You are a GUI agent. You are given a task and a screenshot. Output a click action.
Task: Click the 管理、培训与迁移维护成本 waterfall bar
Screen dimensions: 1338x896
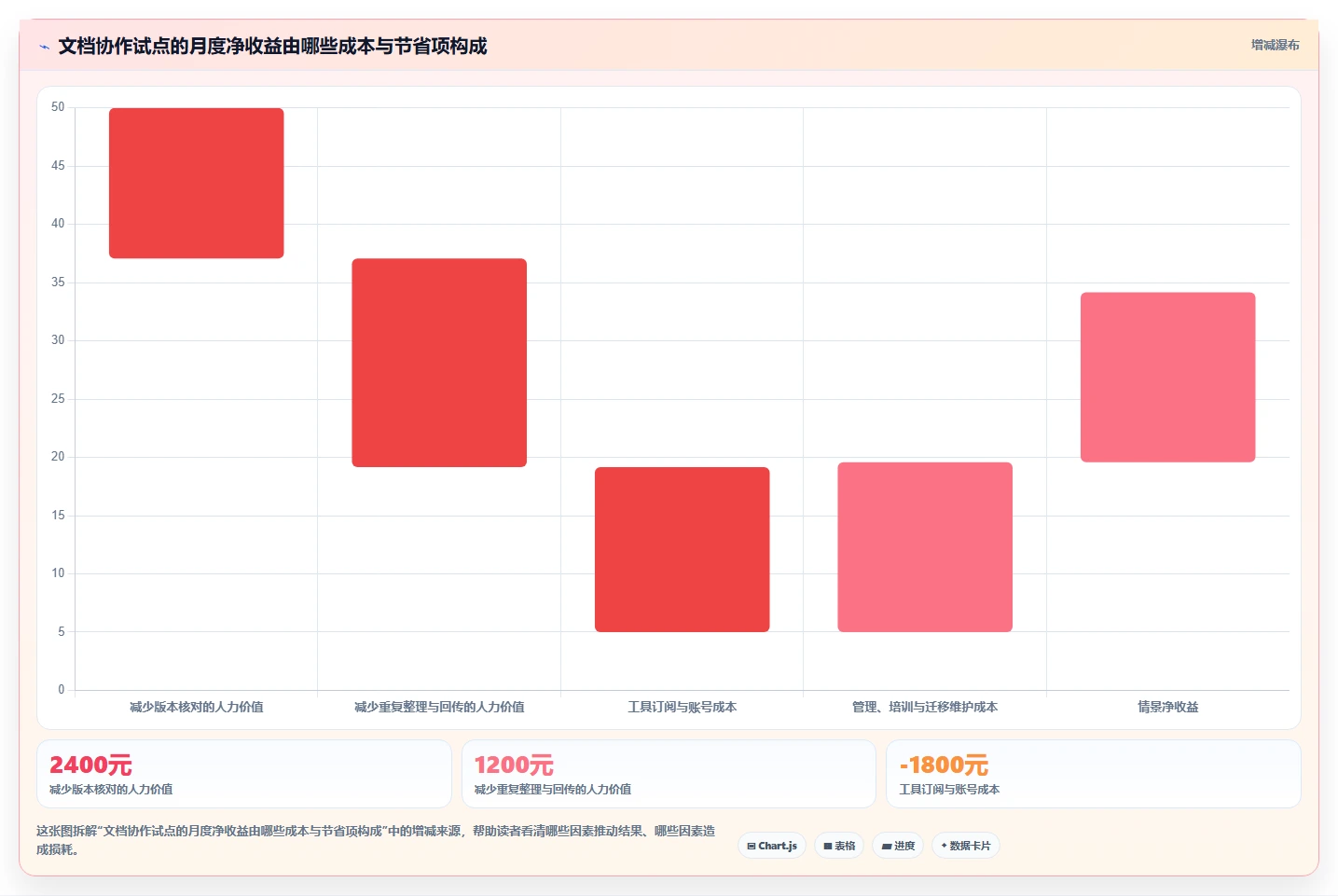925,547
